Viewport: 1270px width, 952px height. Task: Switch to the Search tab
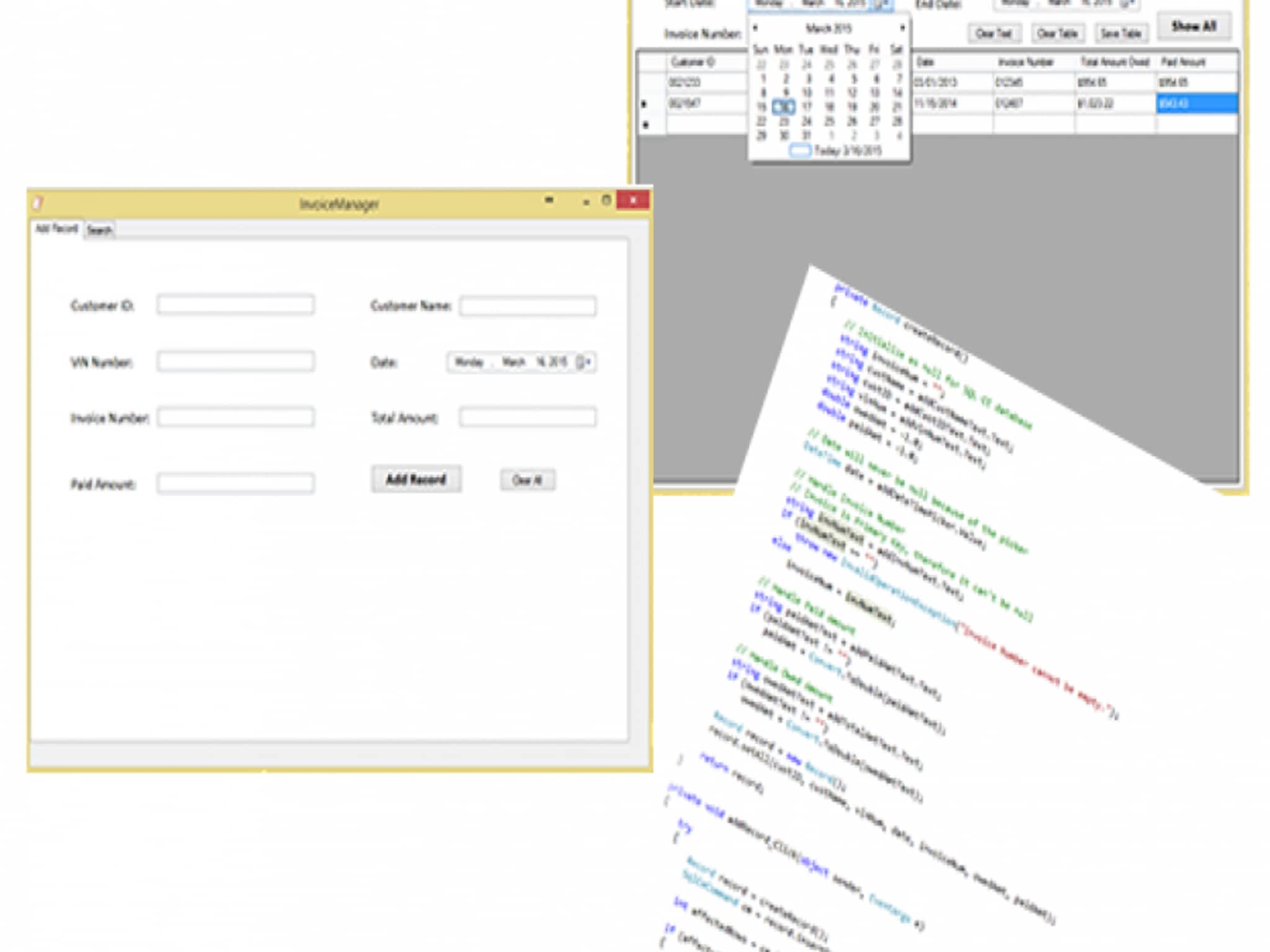pyautogui.click(x=99, y=231)
